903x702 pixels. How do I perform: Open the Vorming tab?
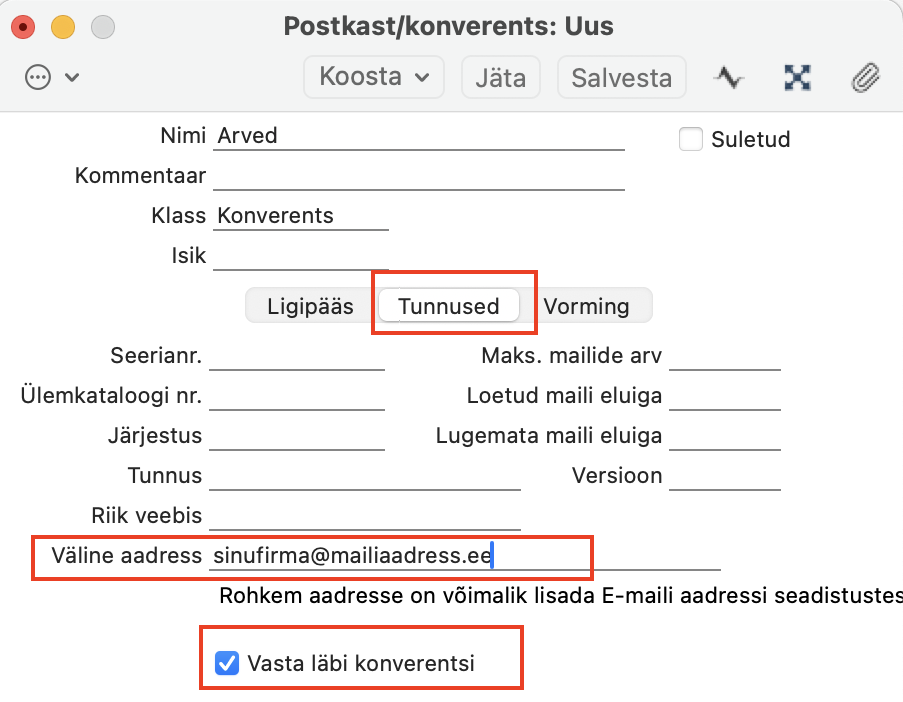coord(587,306)
